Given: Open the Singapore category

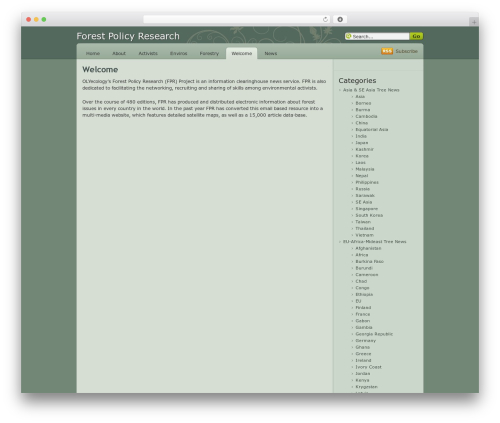Looking at the screenshot, I should pyautogui.click(x=367, y=209).
